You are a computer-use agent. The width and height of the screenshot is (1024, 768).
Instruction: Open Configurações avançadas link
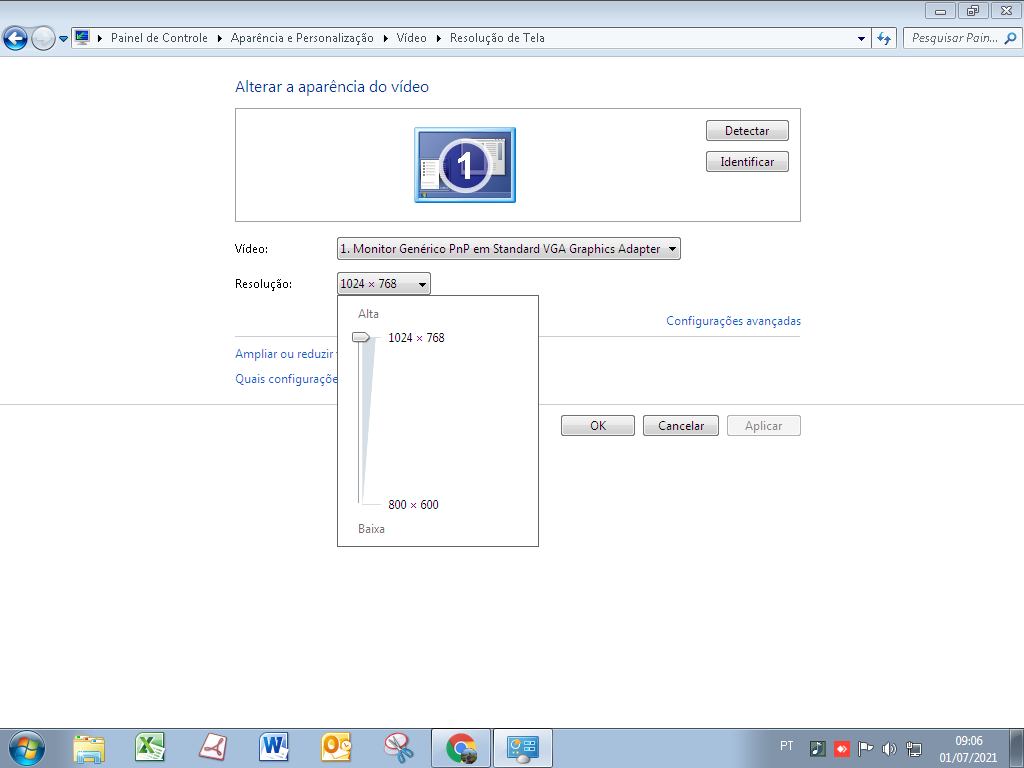[733, 321]
